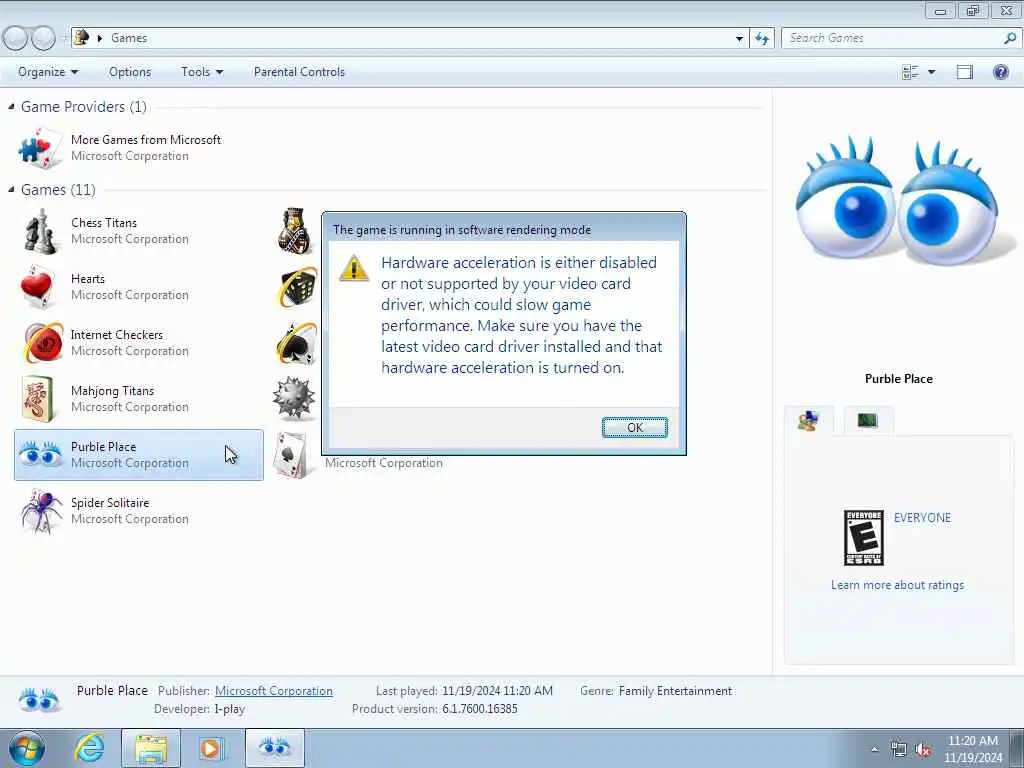Open Windows Explorer folder in taskbar

(x=152, y=748)
